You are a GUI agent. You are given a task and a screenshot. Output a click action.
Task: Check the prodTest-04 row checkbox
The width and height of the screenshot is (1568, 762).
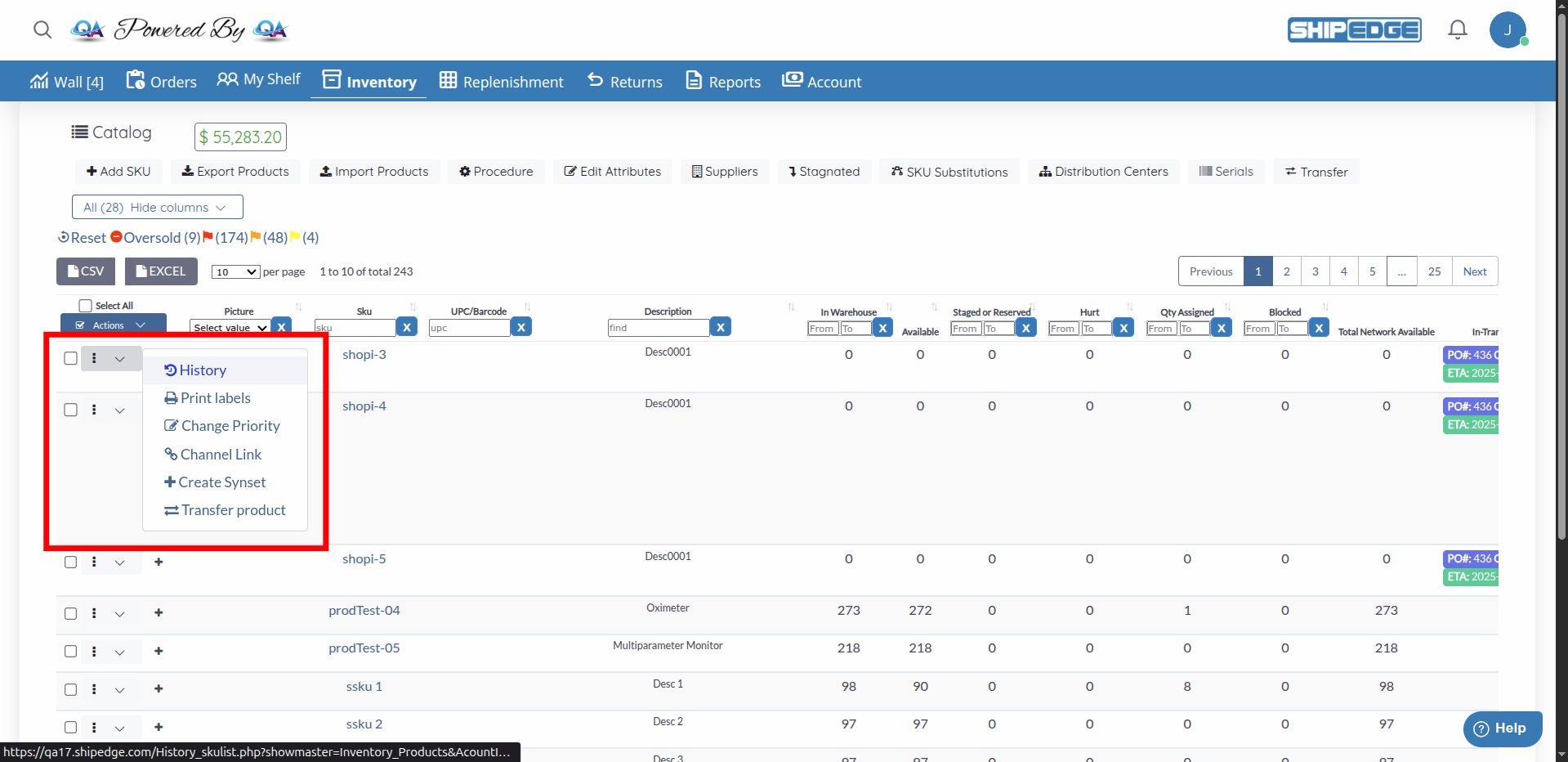coord(70,613)
